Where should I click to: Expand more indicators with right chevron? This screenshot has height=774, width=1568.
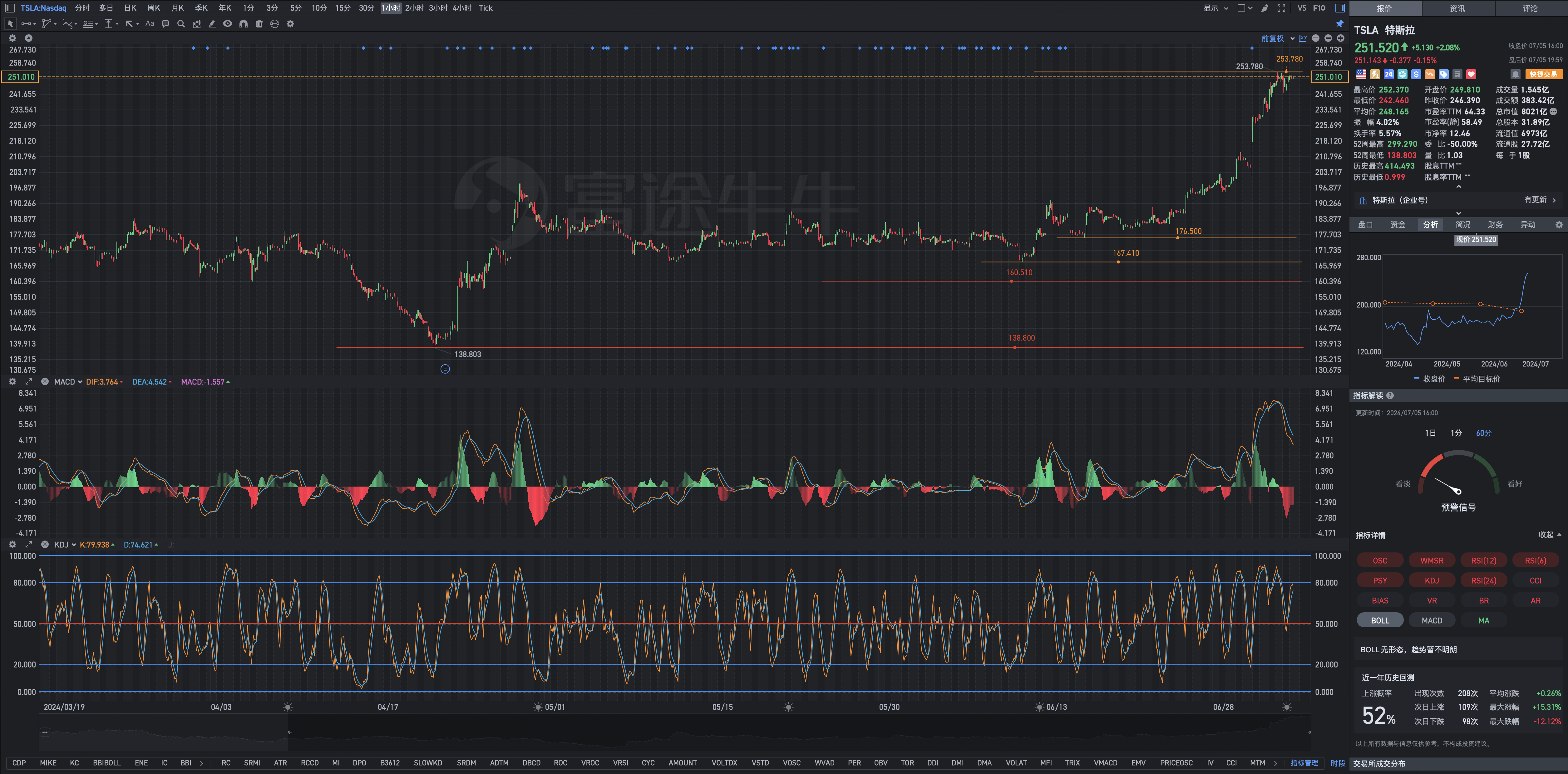[1275, 763]
